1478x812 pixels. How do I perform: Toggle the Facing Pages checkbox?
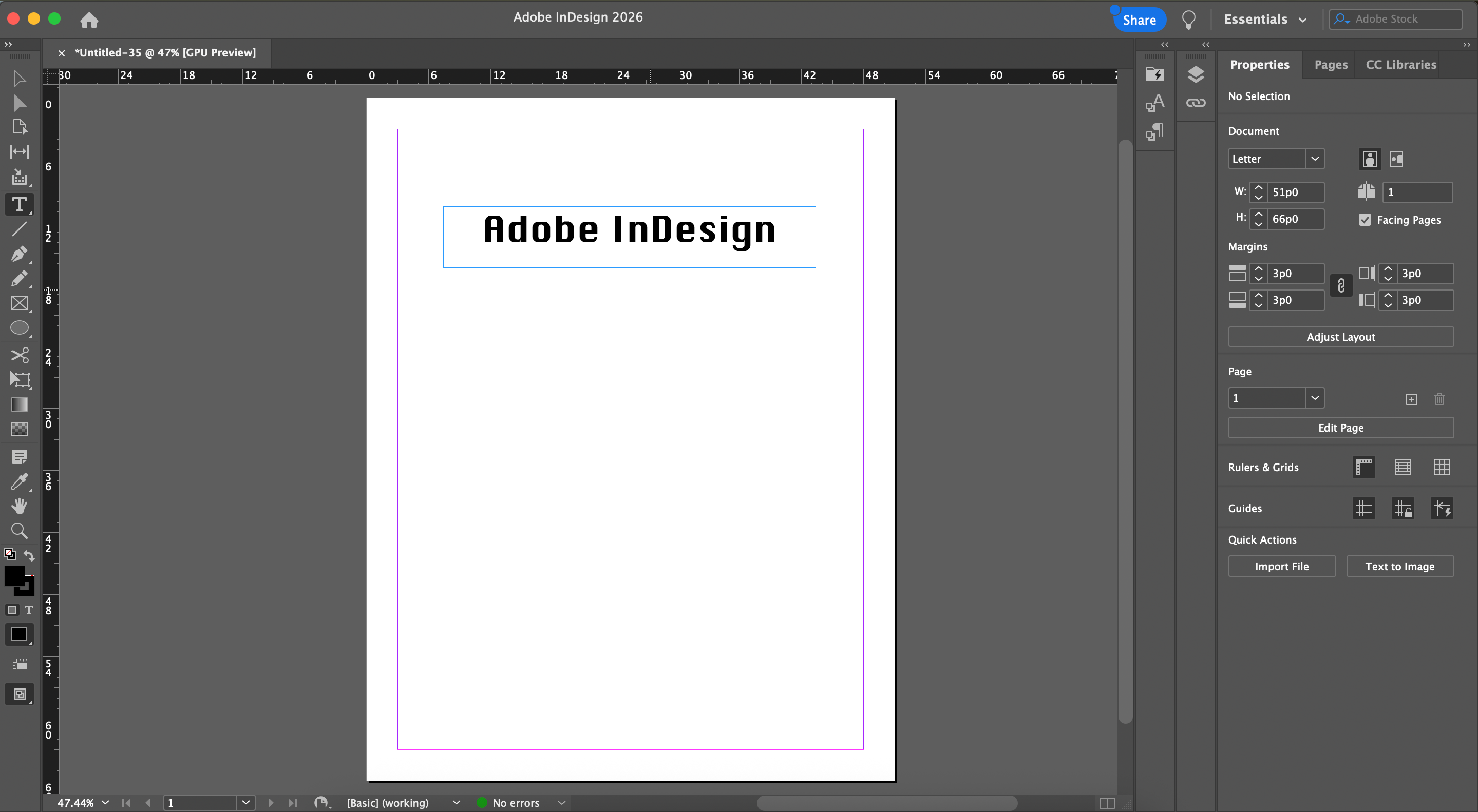click(x=1365, y=220)
